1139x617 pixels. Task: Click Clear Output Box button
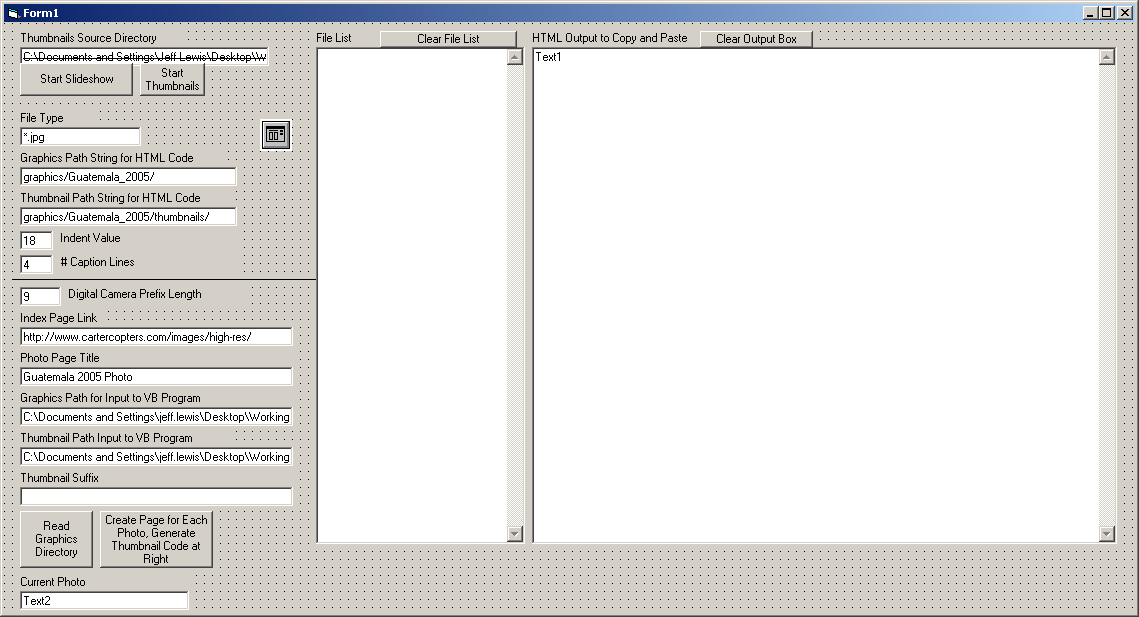click(756, 39)
